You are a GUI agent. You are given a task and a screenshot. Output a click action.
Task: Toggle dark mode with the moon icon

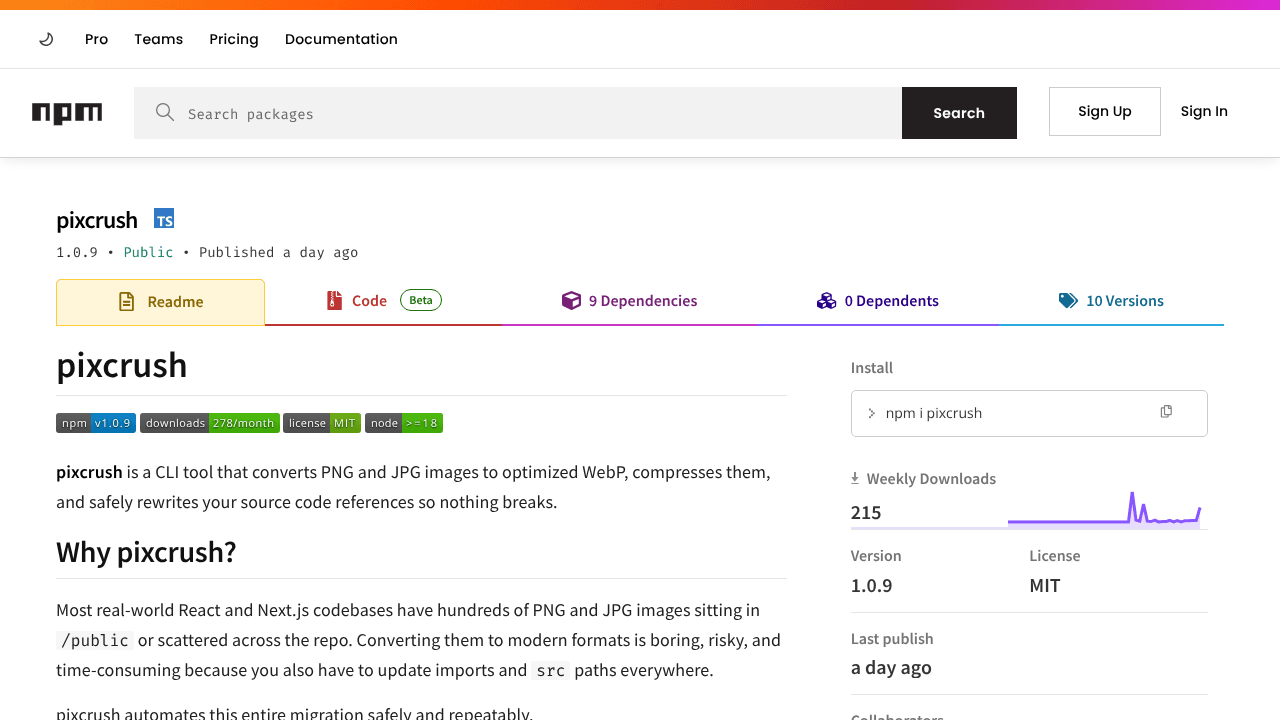tap(46, 39)
